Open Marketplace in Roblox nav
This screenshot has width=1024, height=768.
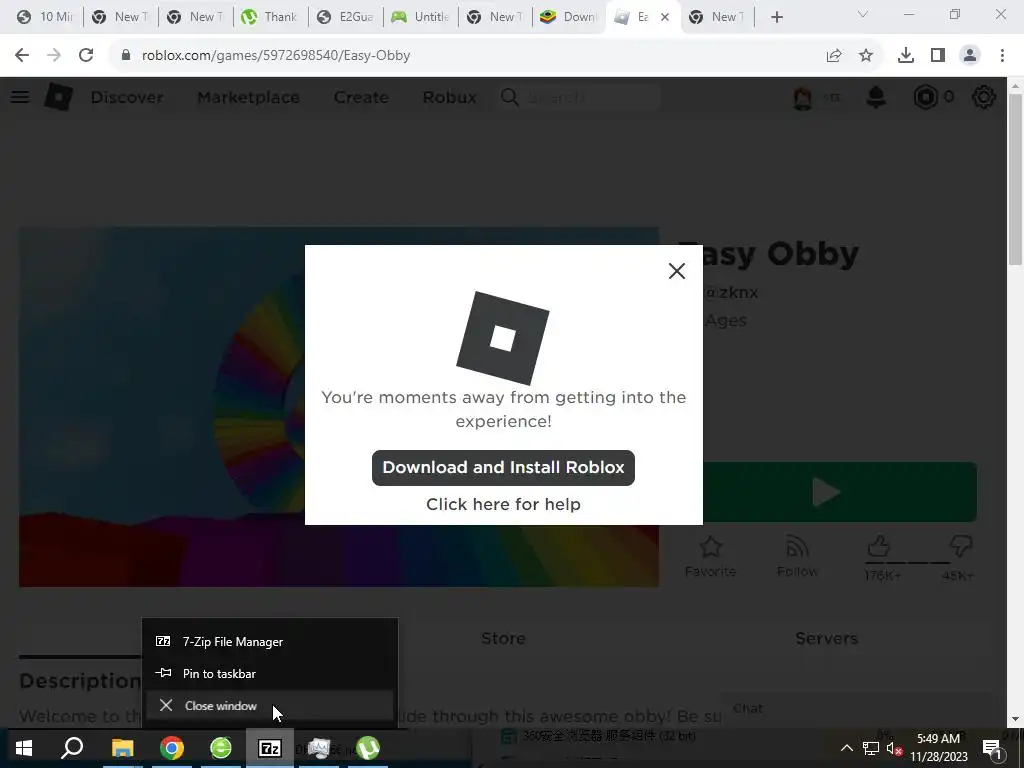(x=248, y=97)
